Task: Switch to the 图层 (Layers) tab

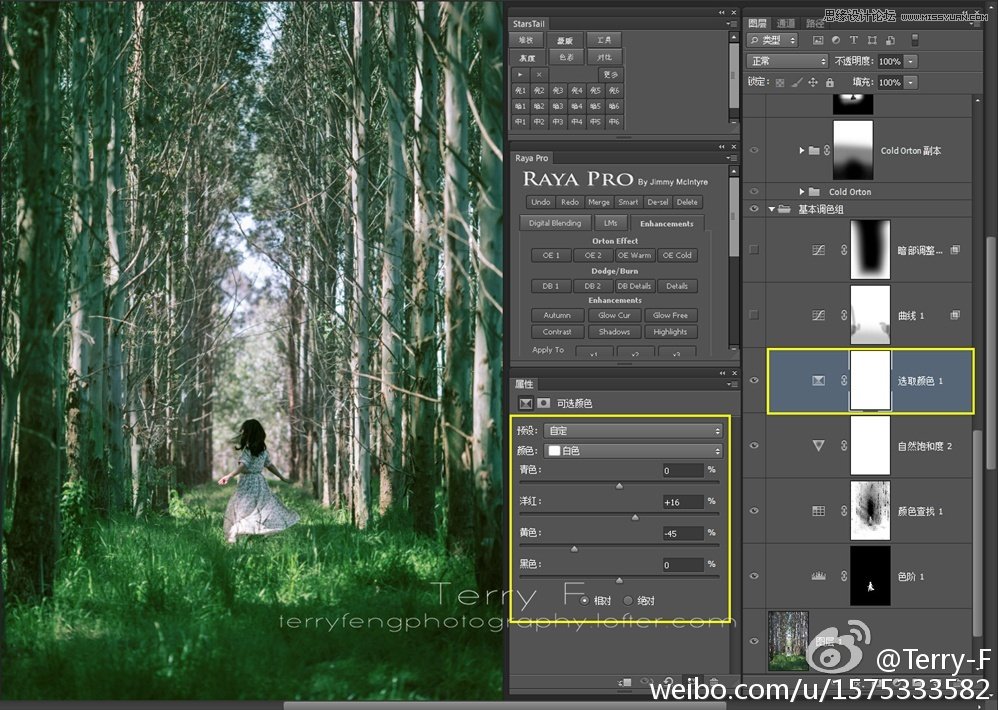Action: click(757, 24)
